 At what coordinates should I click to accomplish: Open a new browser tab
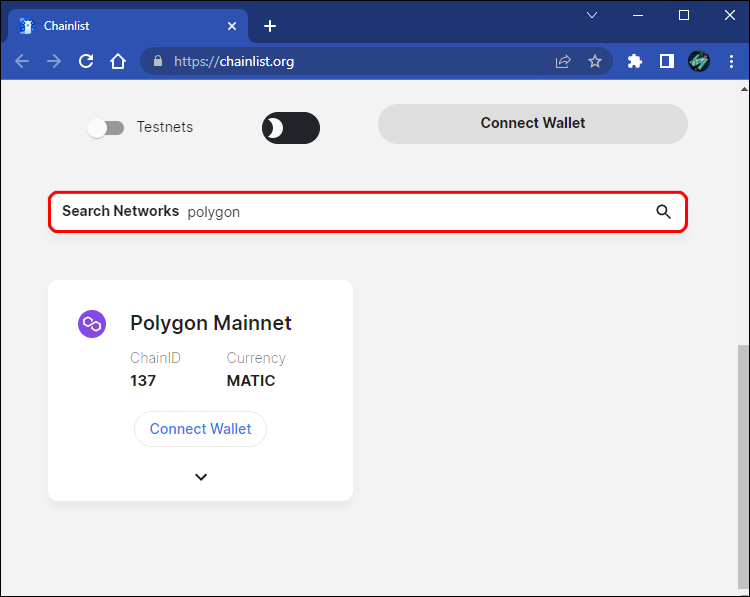[270, 26]
